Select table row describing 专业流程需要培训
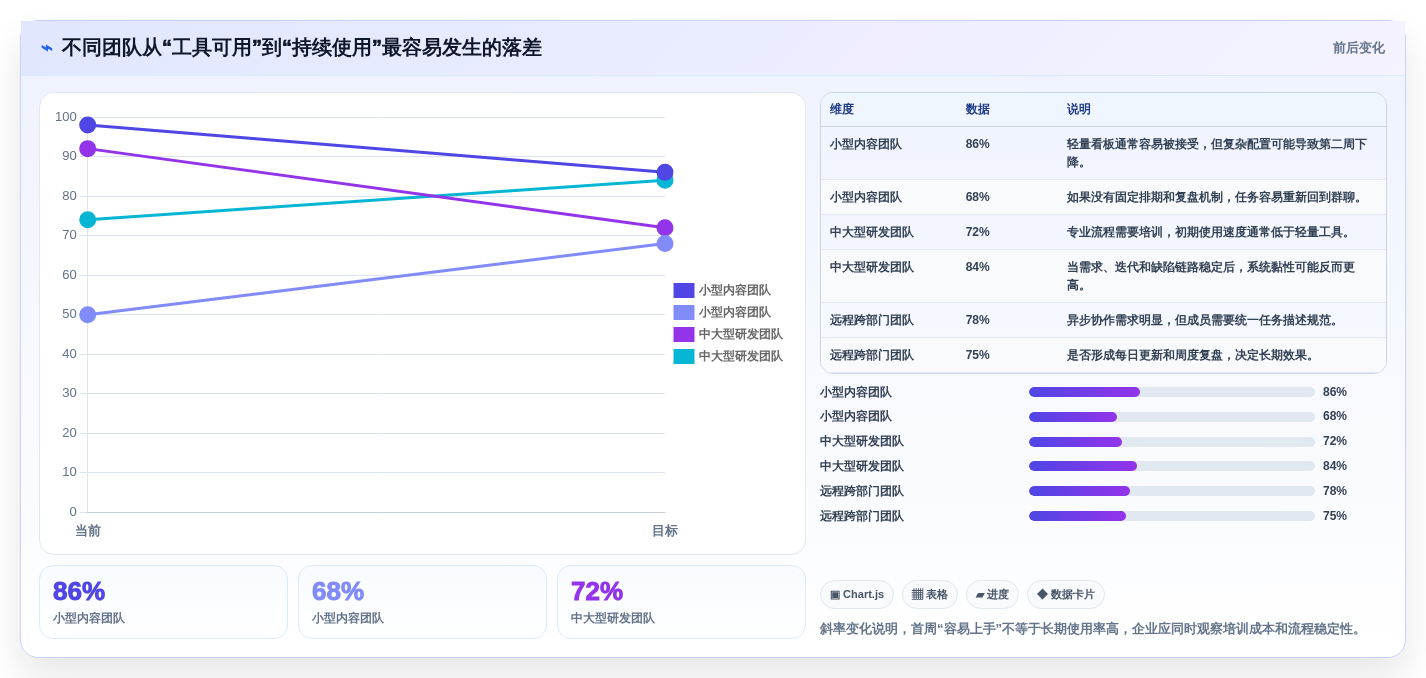Viewport: 1426px width, 678px height. [x=1103, y=232]
